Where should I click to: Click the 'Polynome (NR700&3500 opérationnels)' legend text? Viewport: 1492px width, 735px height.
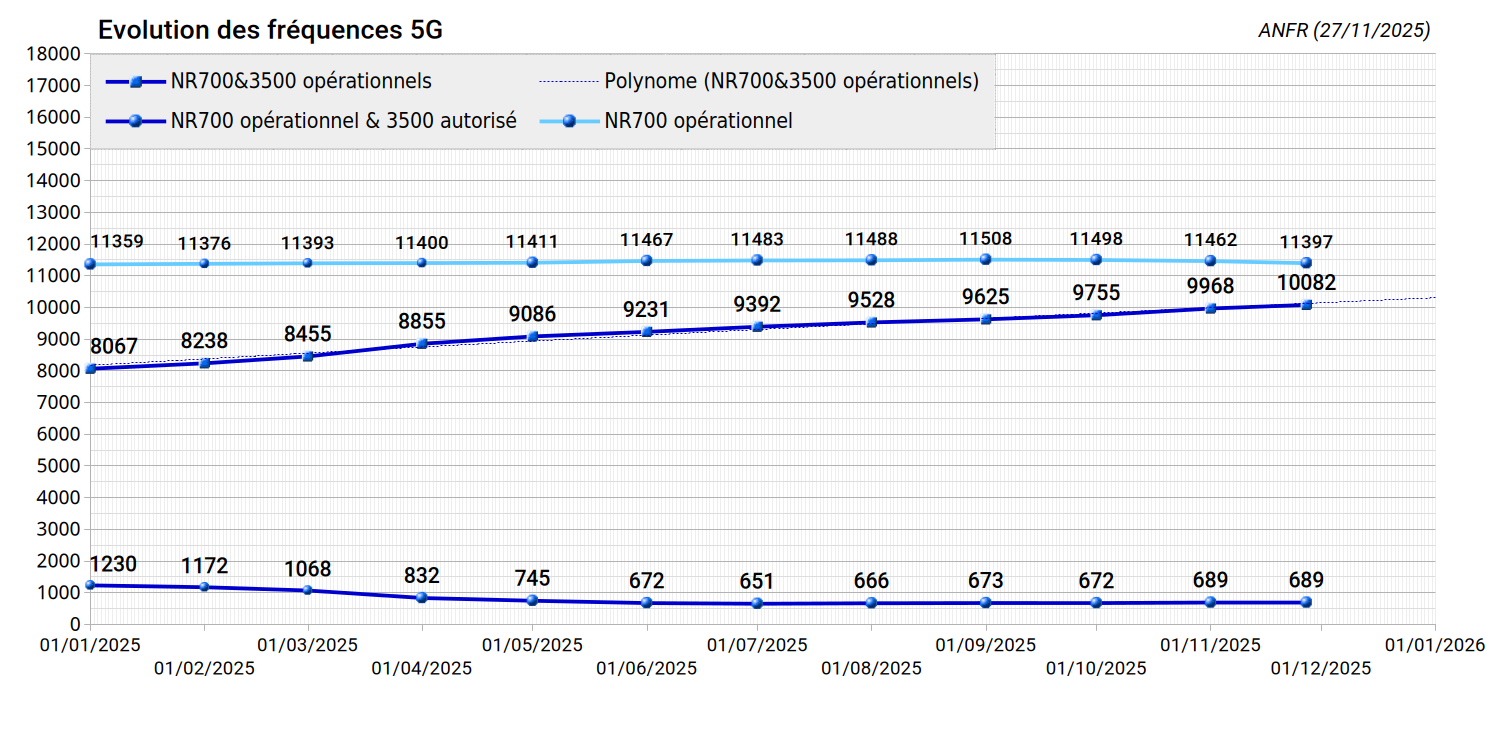791,82
